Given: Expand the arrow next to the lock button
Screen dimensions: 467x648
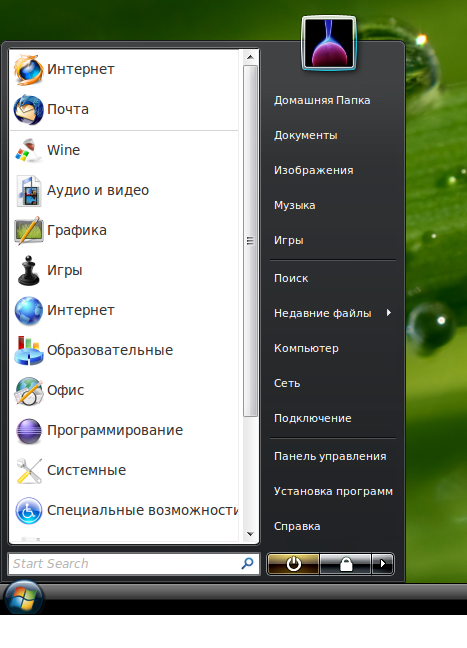Looking at the screenshot, I should point(383,564).
